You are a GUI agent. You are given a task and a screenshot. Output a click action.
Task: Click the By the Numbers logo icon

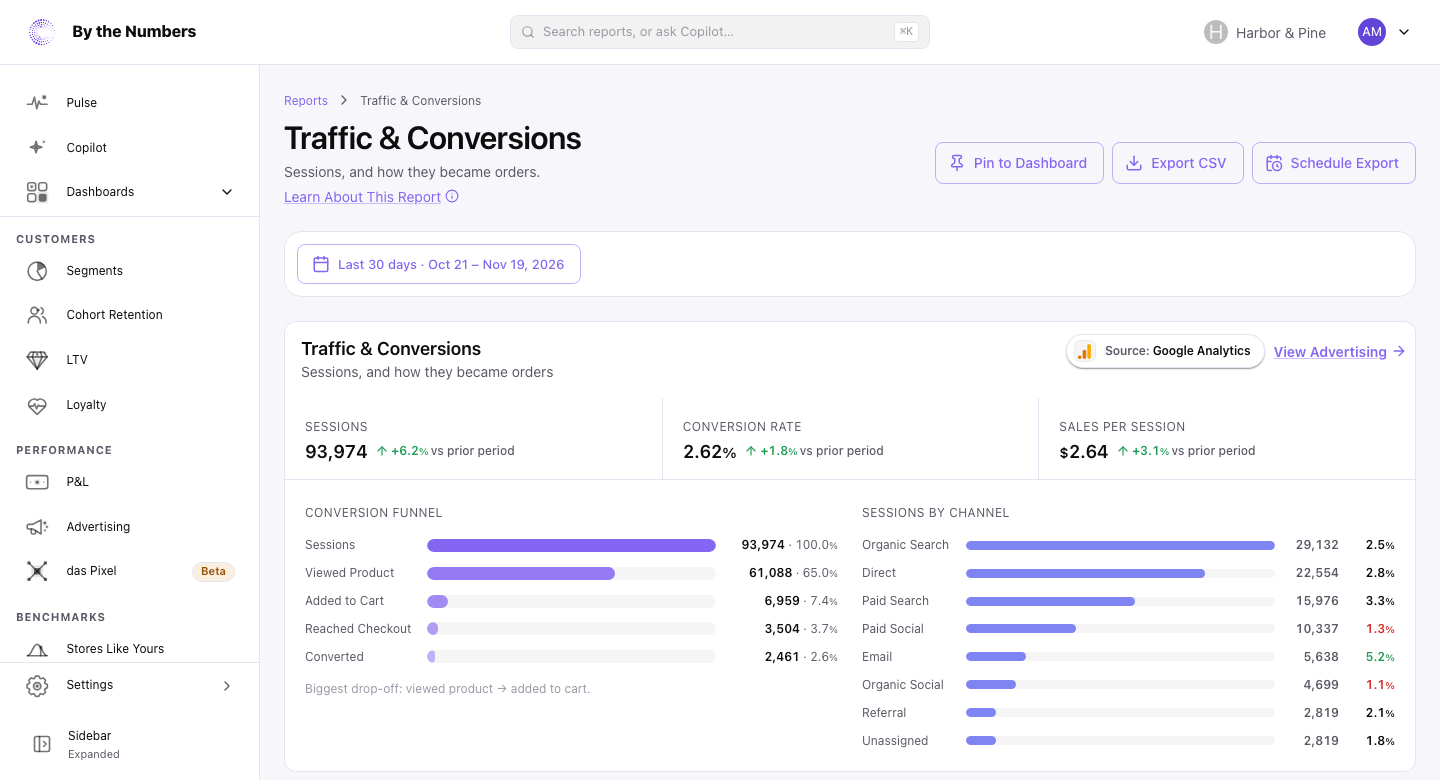click(42, 32)
